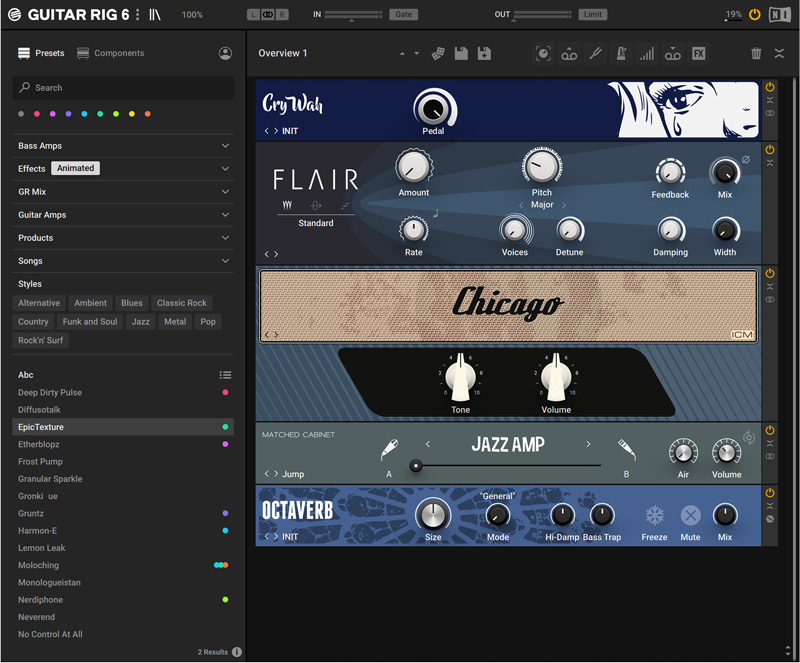Select Funk and Soul style tag
The height and width of the screenshot is (663, 800).
click(90, 322)
